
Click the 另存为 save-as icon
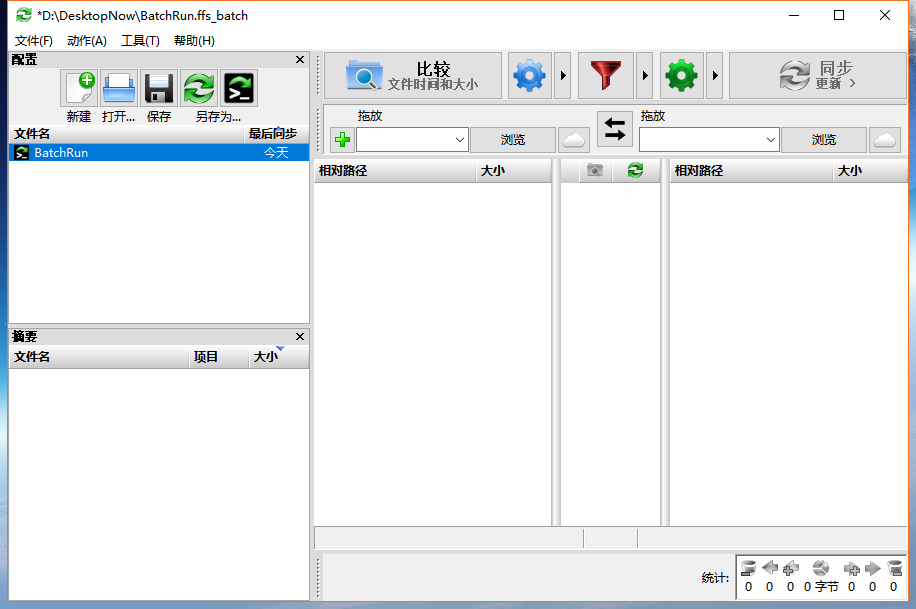click(197, 87)
